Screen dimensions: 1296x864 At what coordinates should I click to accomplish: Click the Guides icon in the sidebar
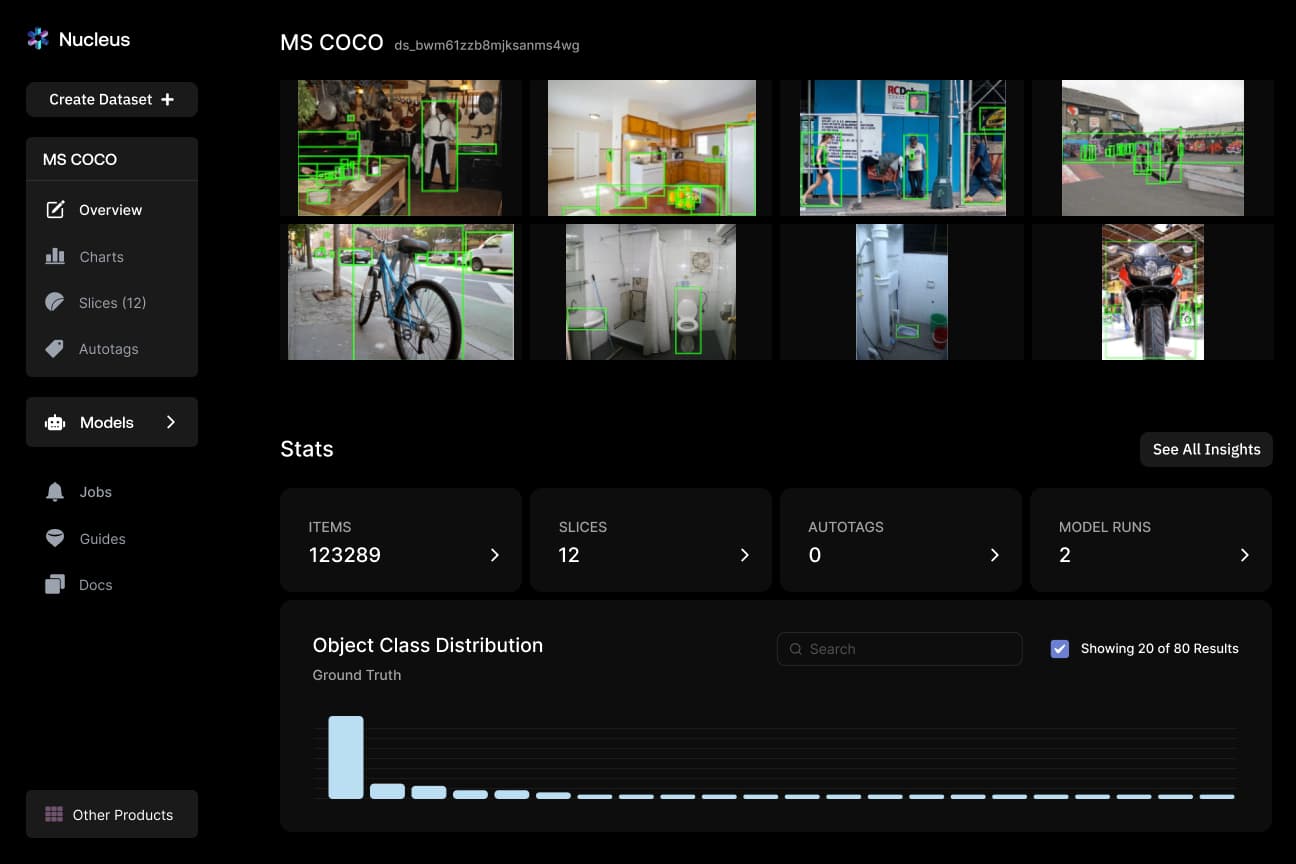click(55, 538)
